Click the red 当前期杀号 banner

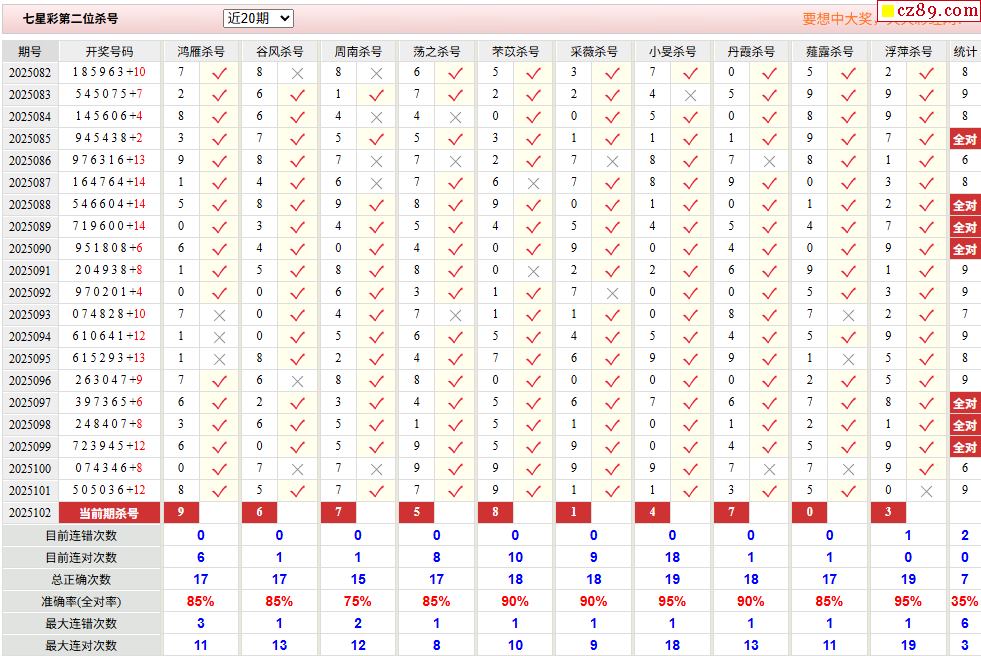[x=109, y=513]
